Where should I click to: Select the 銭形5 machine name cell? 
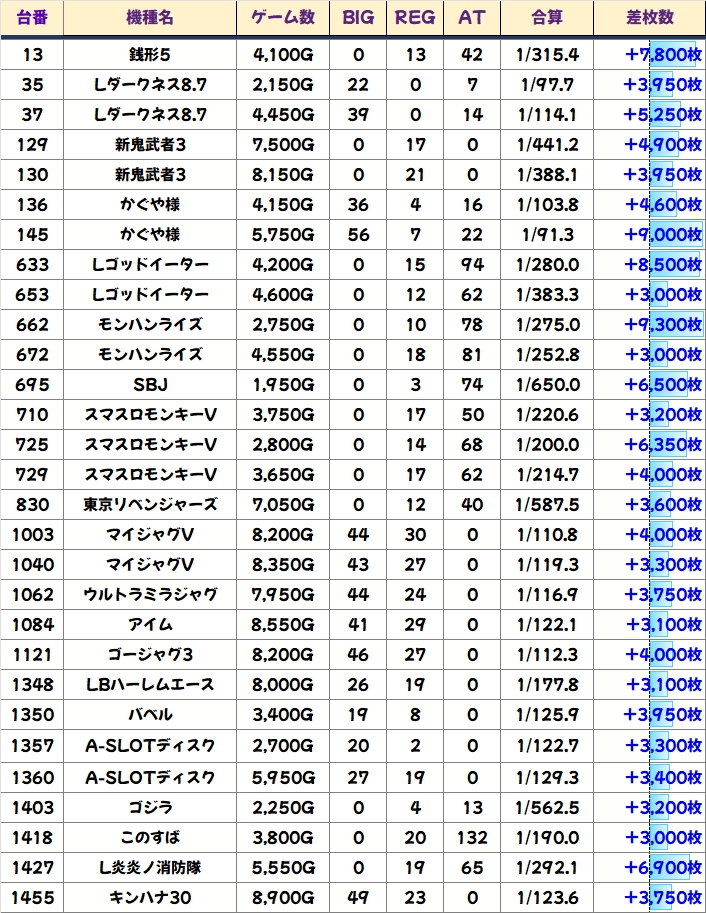tap(149, 55)
